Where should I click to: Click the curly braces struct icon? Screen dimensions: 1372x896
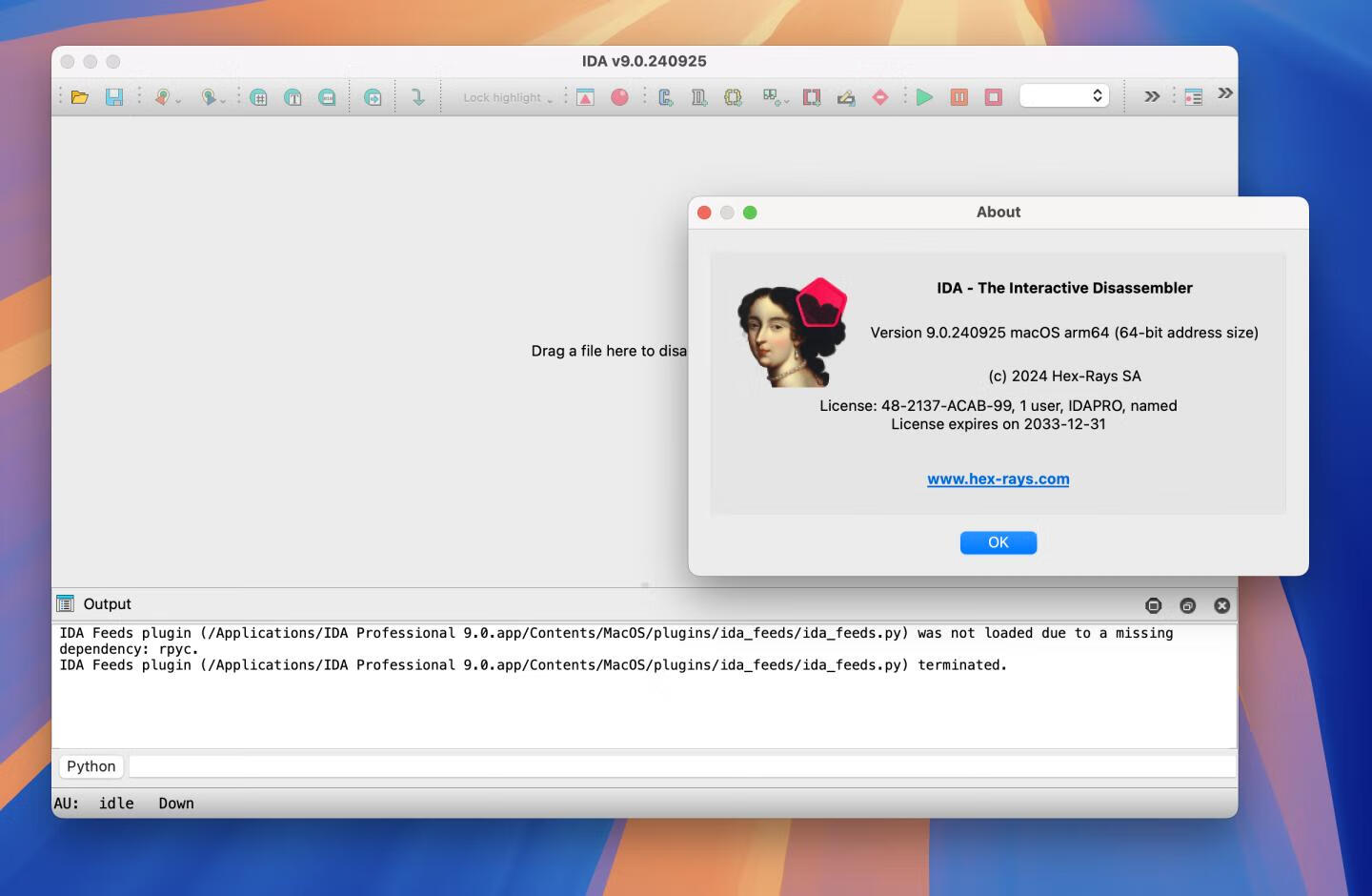pos(733,97)
